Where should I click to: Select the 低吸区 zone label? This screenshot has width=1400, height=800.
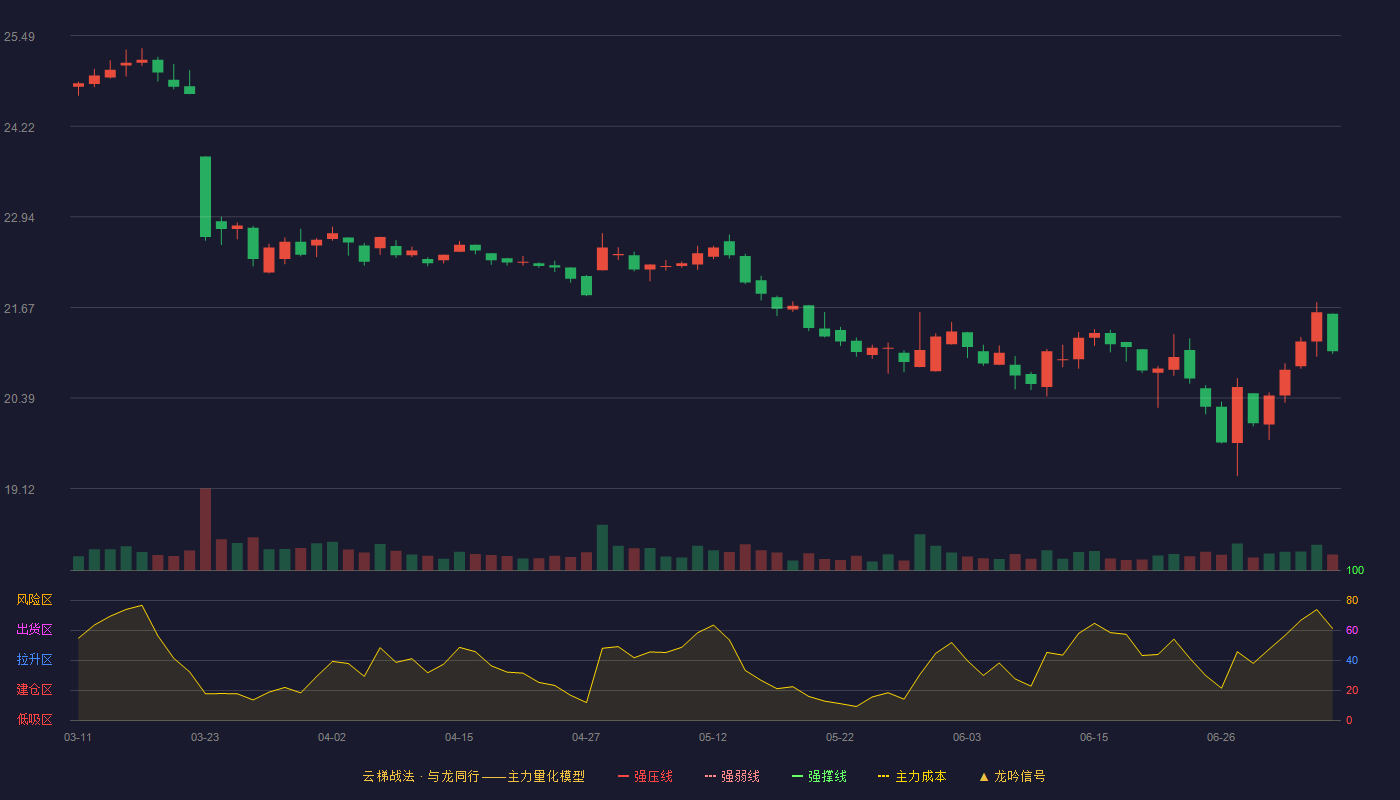point(34,719)
